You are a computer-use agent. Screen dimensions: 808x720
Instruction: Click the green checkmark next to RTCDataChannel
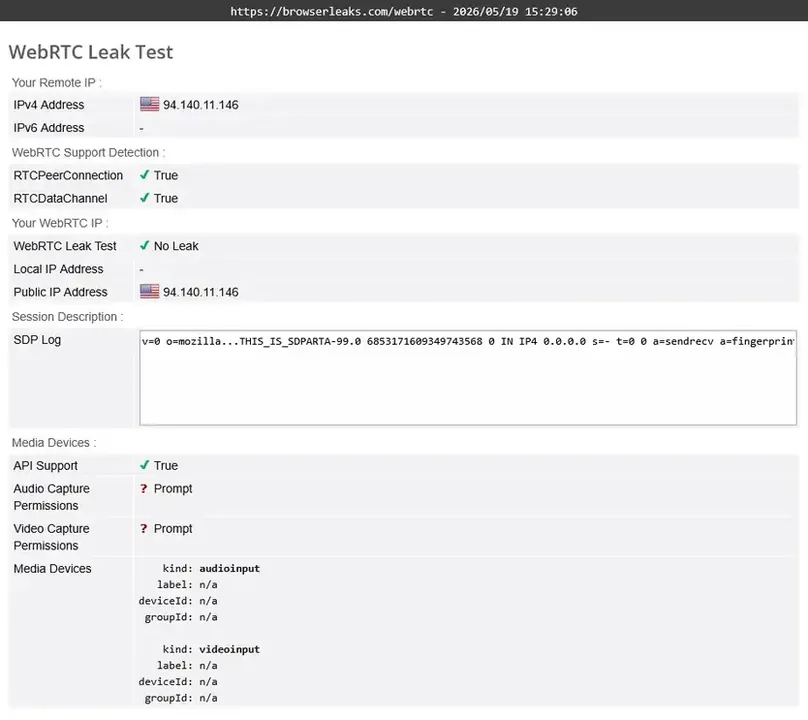144,198
